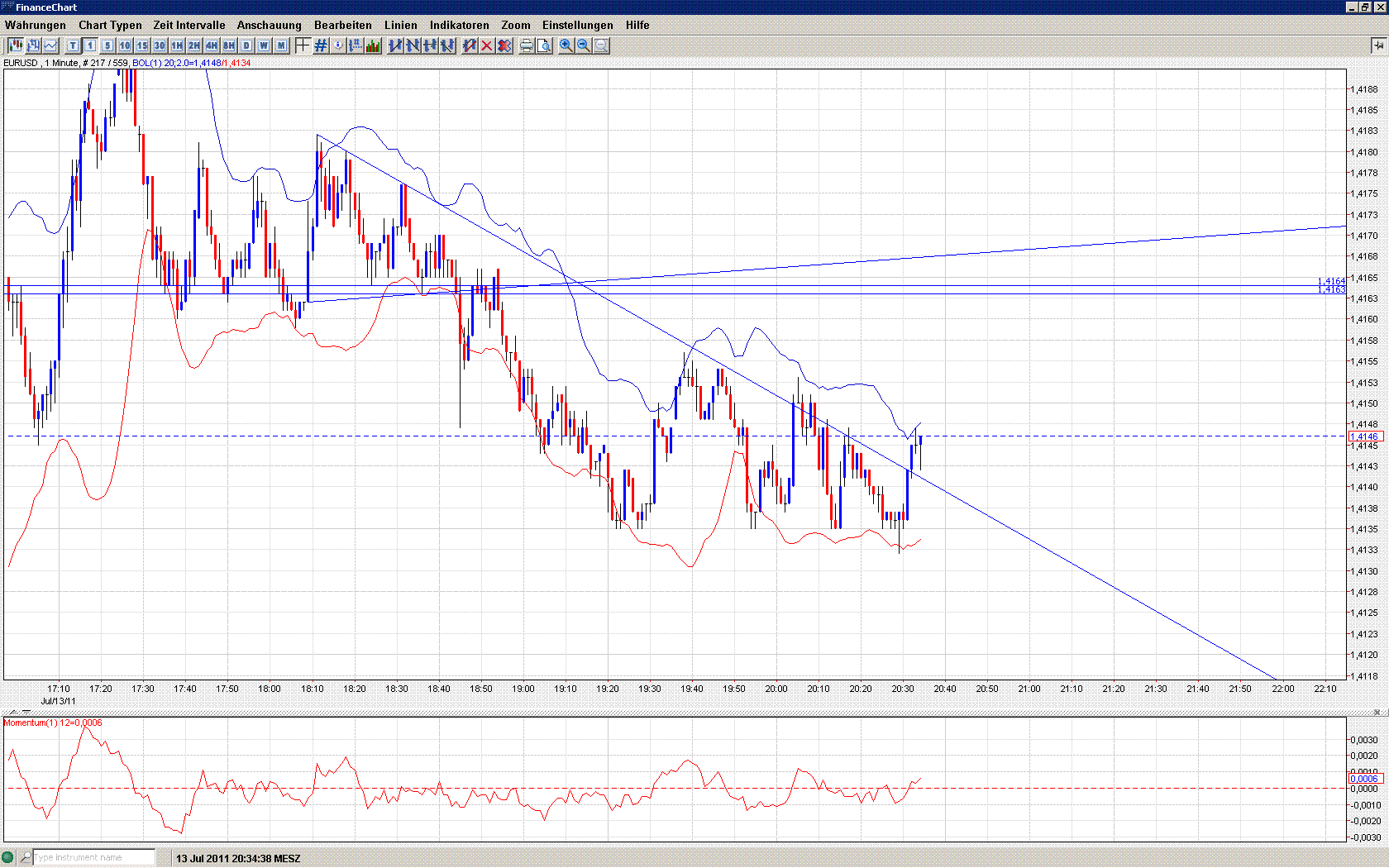Click the instrument search magnifier icon
The height and width of the screenshot is (868, 1389).
click(26, 857)
